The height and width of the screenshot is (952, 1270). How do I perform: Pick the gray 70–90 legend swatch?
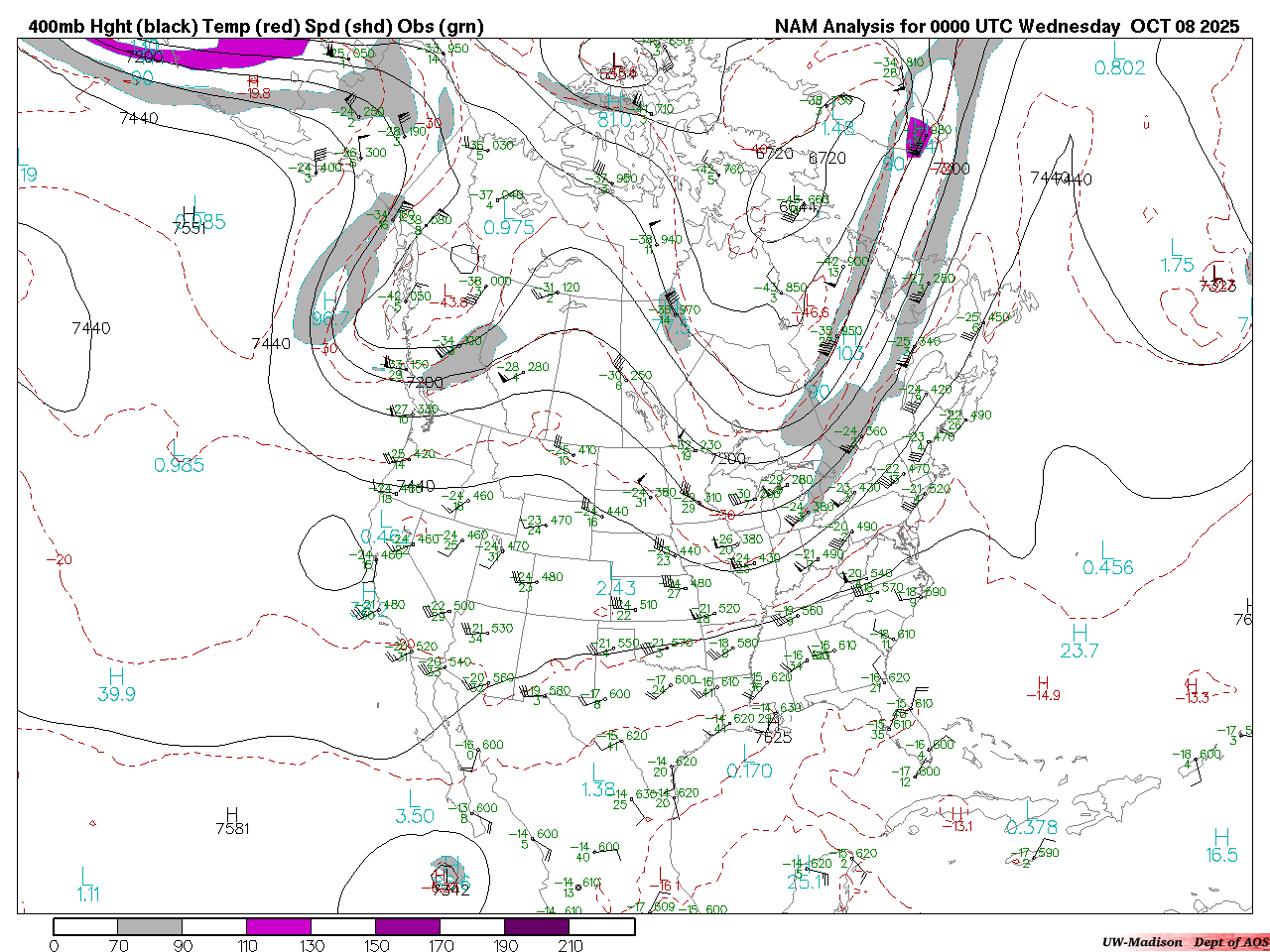[x=150, y=926]
